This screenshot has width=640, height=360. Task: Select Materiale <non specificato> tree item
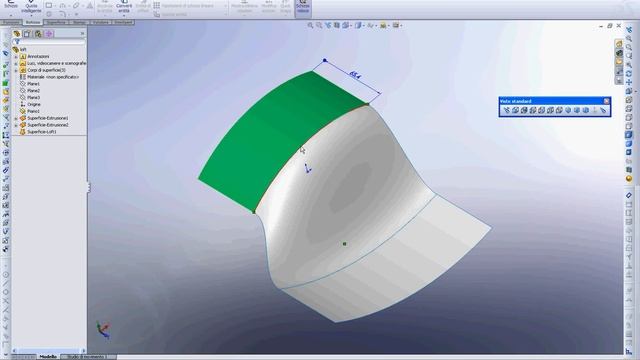click(x=53, y=77)
